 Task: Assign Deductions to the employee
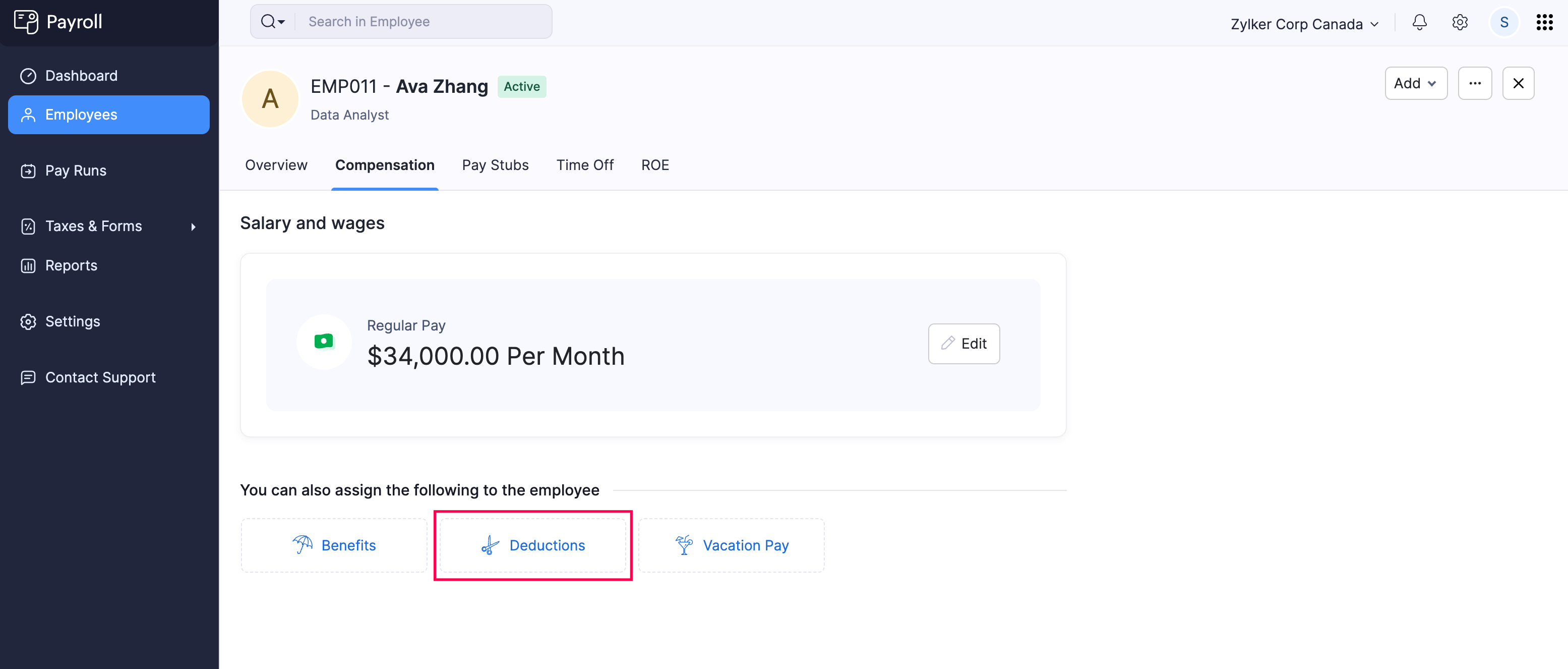pyautogui.click(x=532, y=545)
